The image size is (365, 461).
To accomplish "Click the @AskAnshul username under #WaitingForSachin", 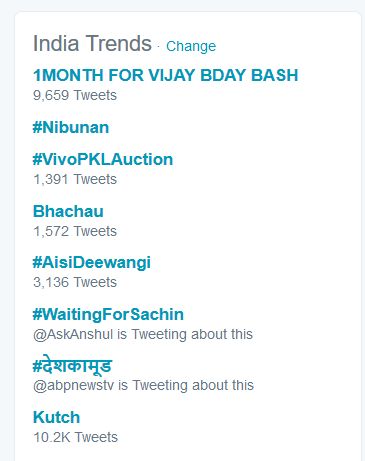I will tap(73, 335).
